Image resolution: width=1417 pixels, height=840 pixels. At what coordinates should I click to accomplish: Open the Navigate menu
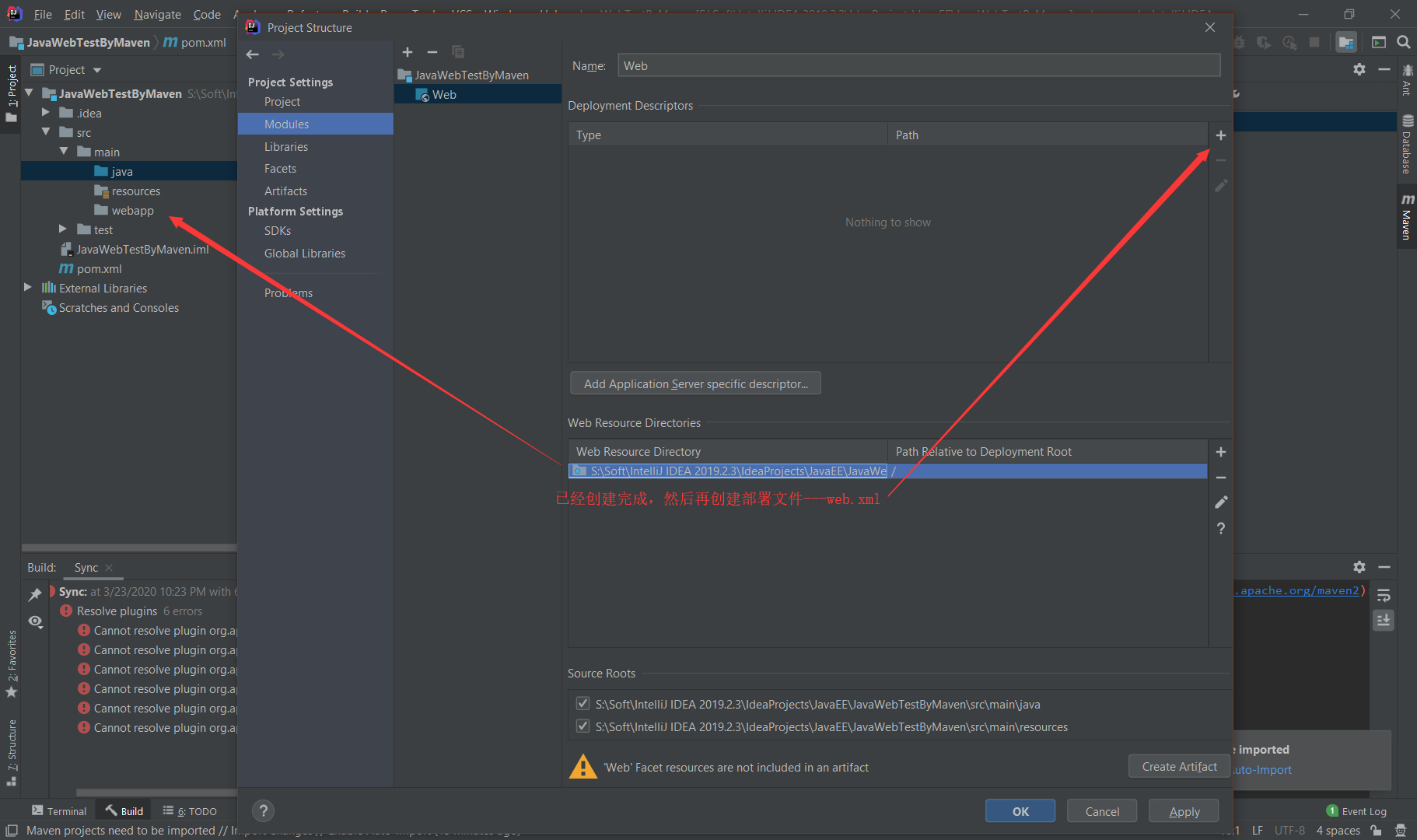coord(157,15)
